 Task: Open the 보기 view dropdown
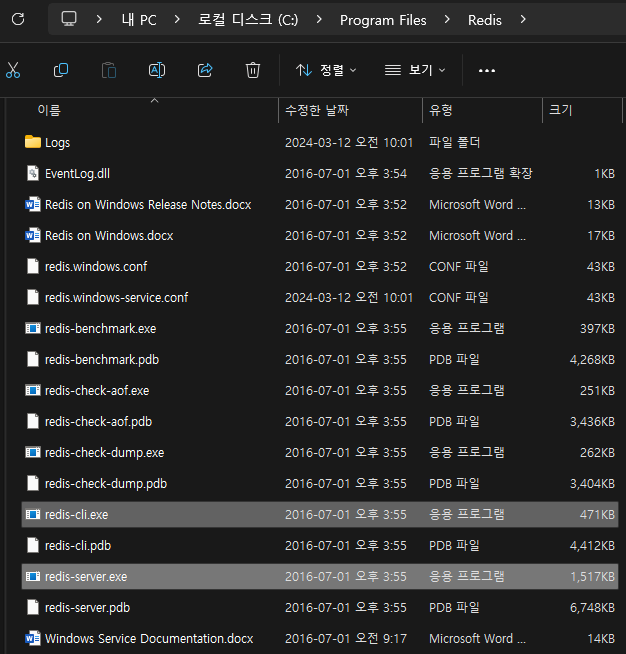point(415,70)
